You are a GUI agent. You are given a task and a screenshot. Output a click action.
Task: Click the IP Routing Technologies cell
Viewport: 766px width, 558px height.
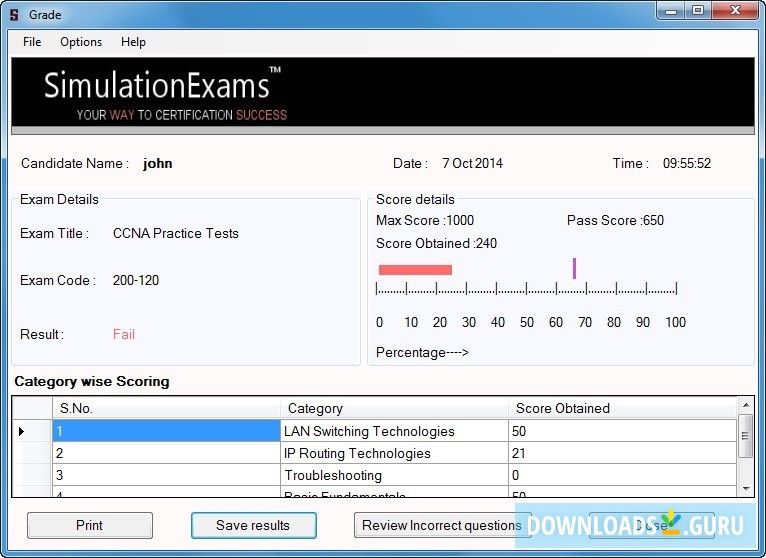point(394,453)
